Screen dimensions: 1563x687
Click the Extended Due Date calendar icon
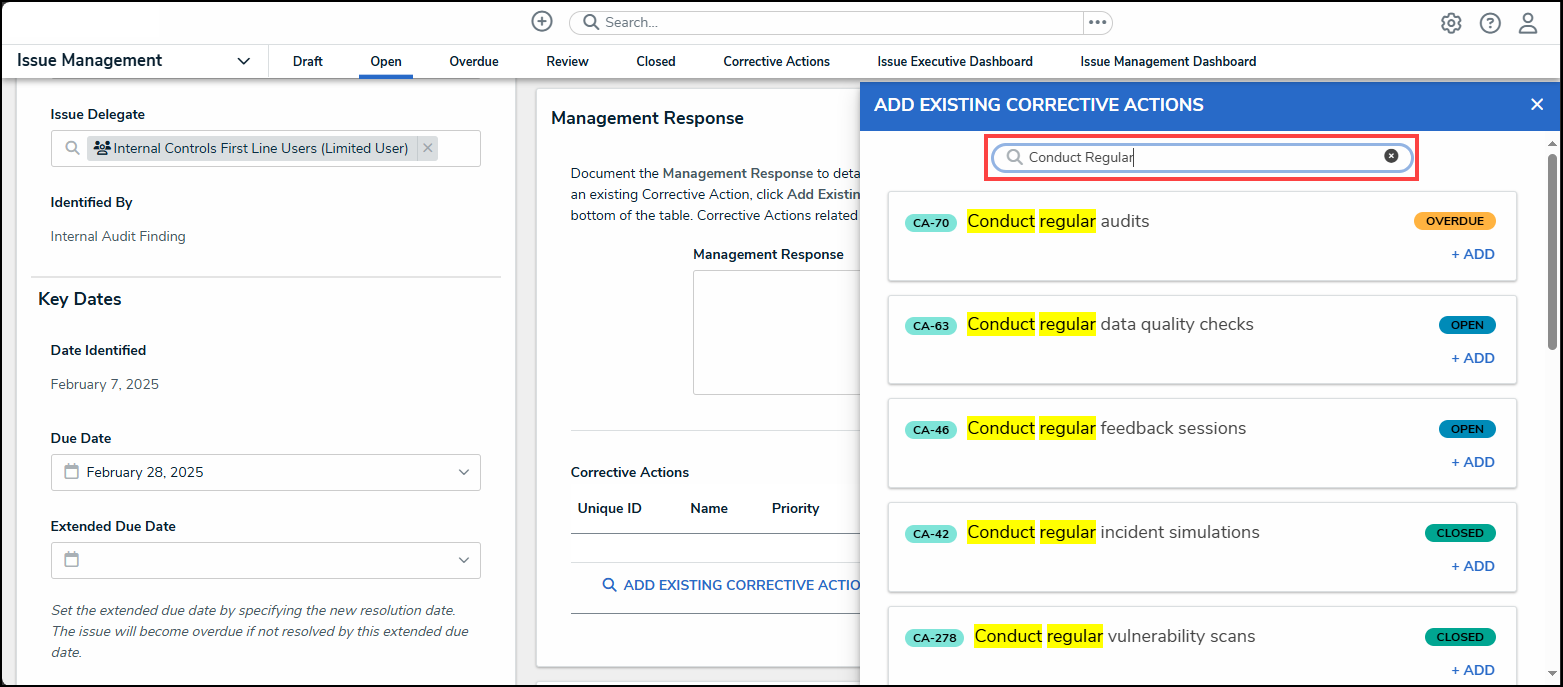[72, 560]
